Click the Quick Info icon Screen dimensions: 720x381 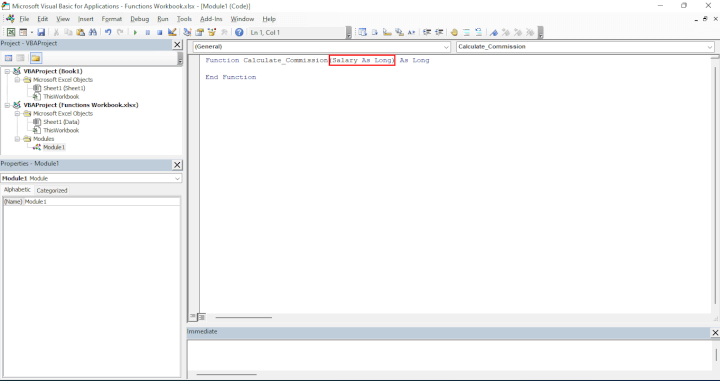point(387,32)
